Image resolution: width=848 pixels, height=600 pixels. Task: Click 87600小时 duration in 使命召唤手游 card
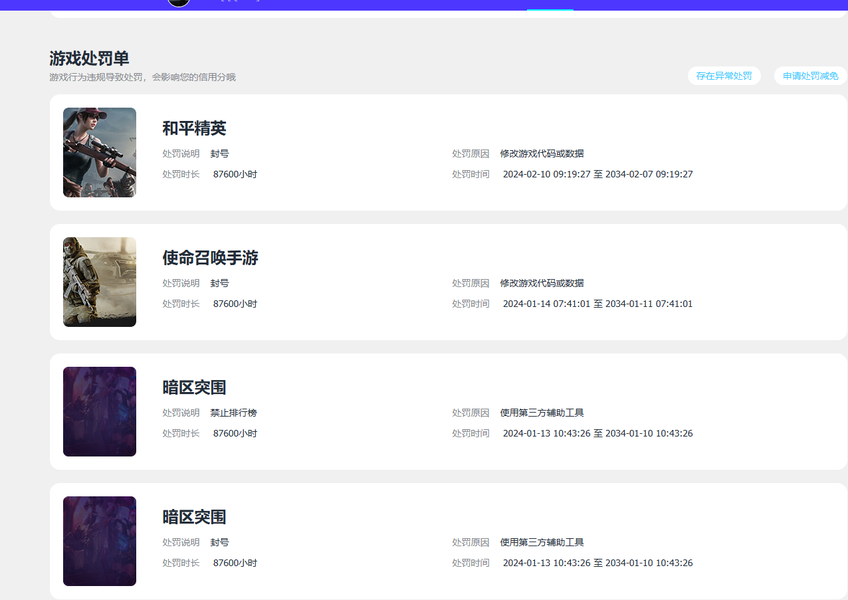[x=235, y=304]
